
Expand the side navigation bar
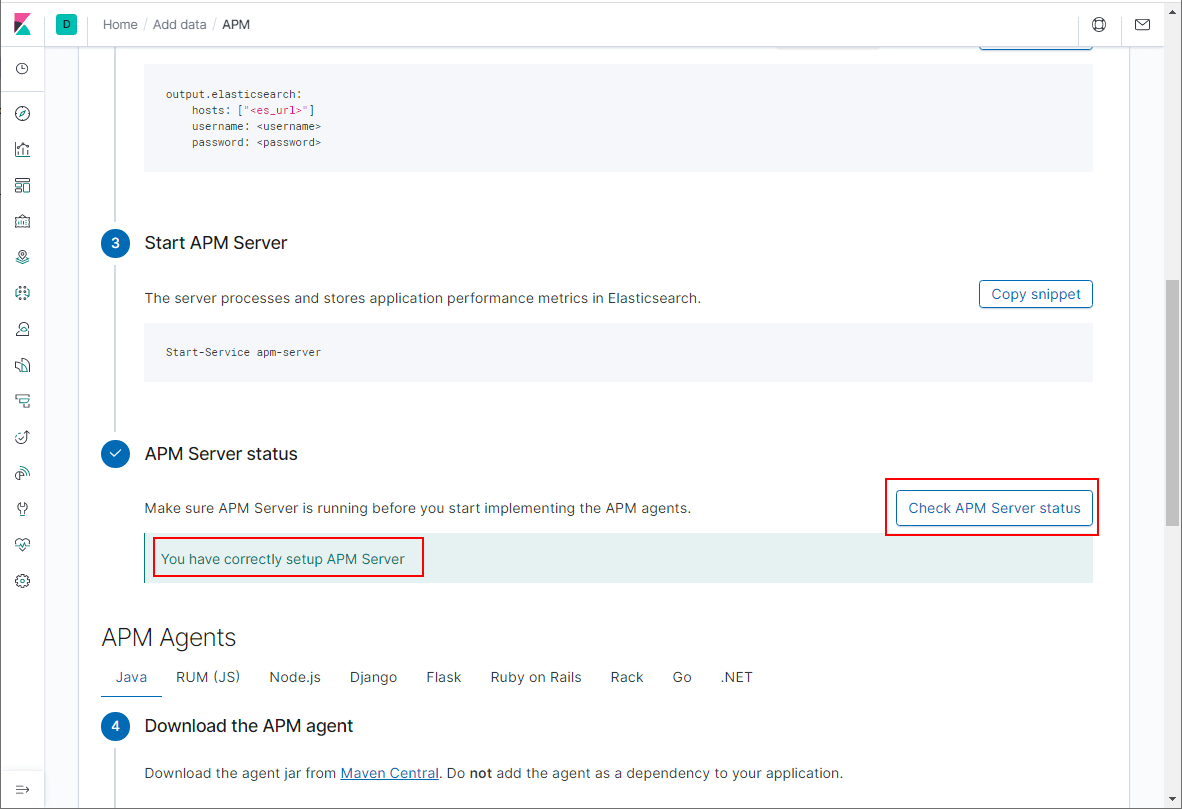(23, 789)
